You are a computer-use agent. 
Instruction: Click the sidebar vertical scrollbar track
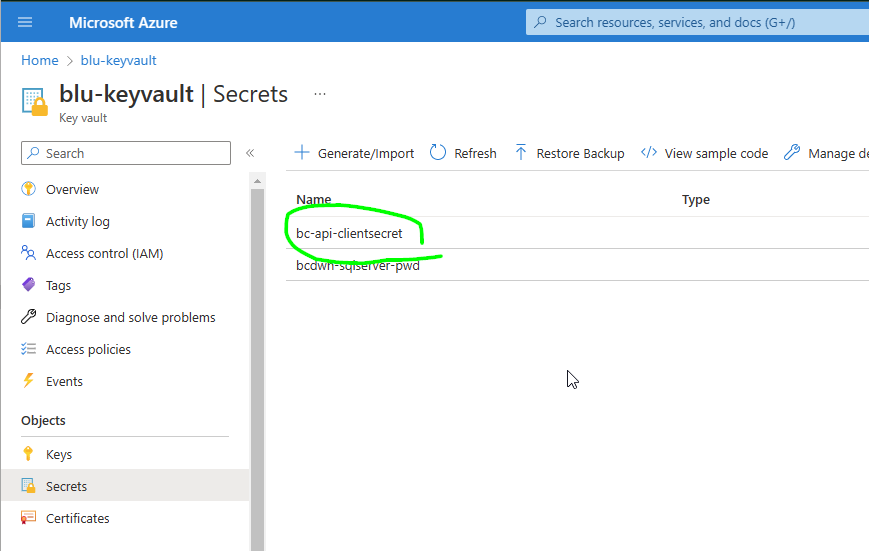pyautogui.click(x=257, y=370)
